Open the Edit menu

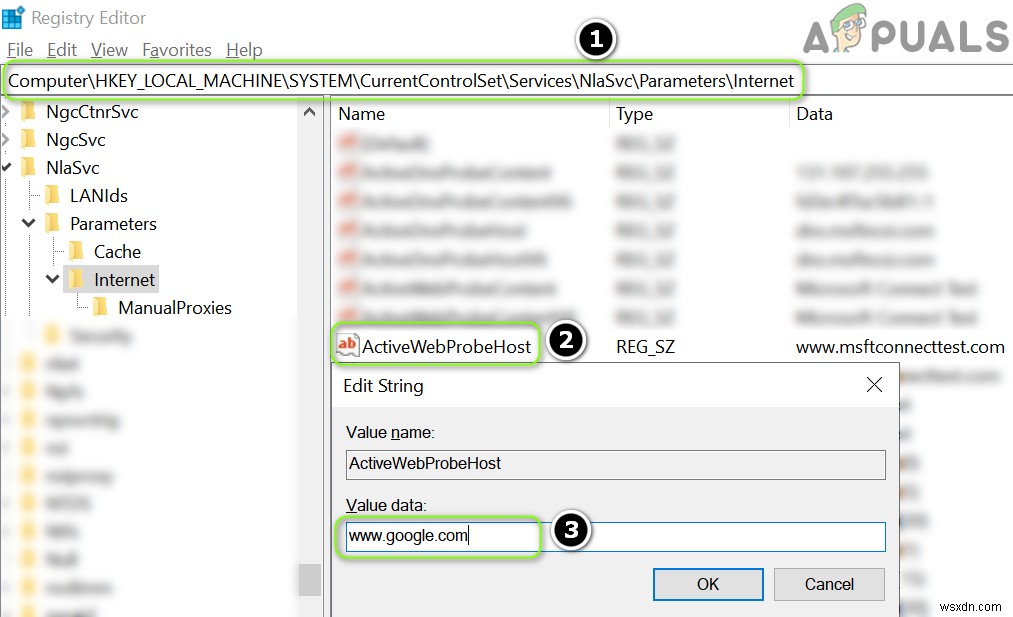[62, 50]
